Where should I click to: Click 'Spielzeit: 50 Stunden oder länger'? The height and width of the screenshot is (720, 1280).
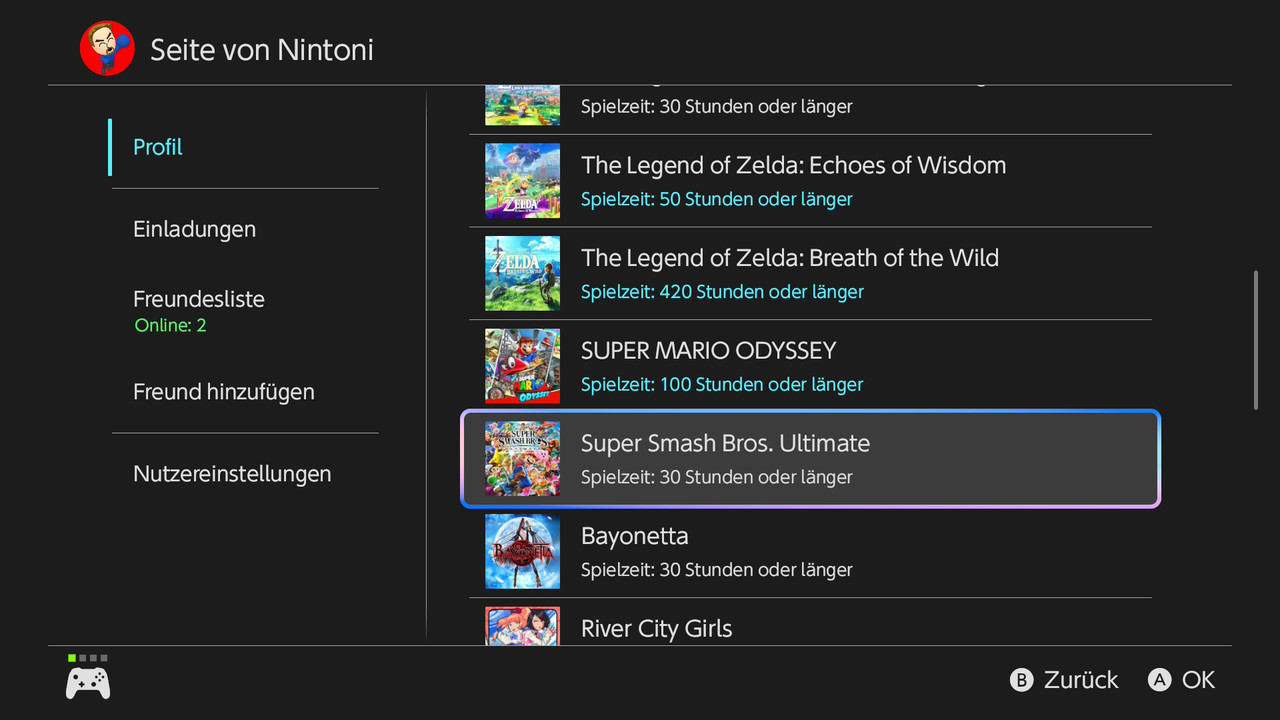click(x=717, y=199)
